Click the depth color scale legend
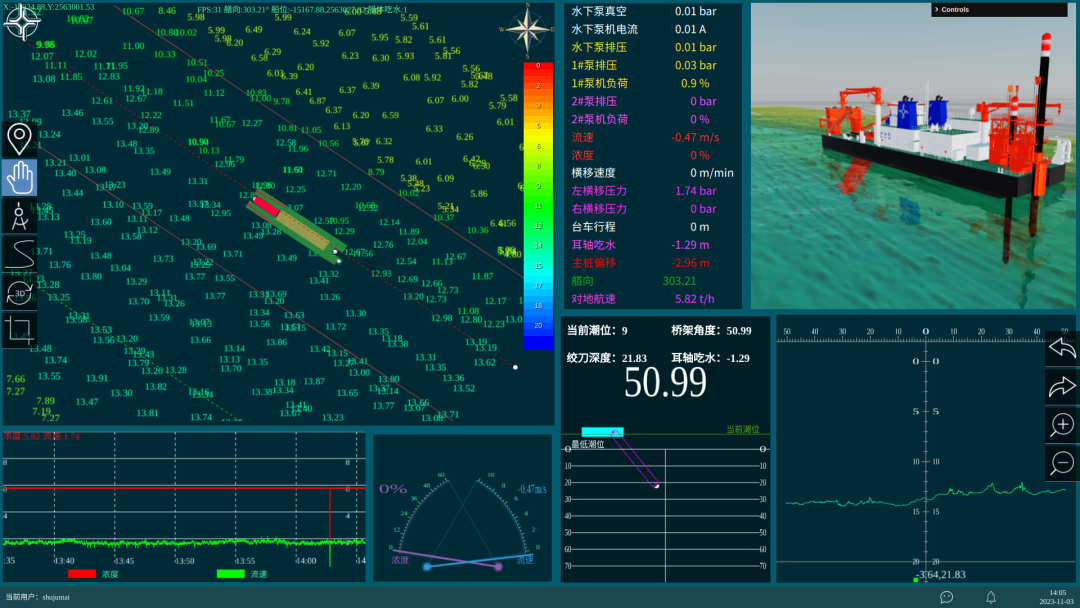 (x=538, y=205)
